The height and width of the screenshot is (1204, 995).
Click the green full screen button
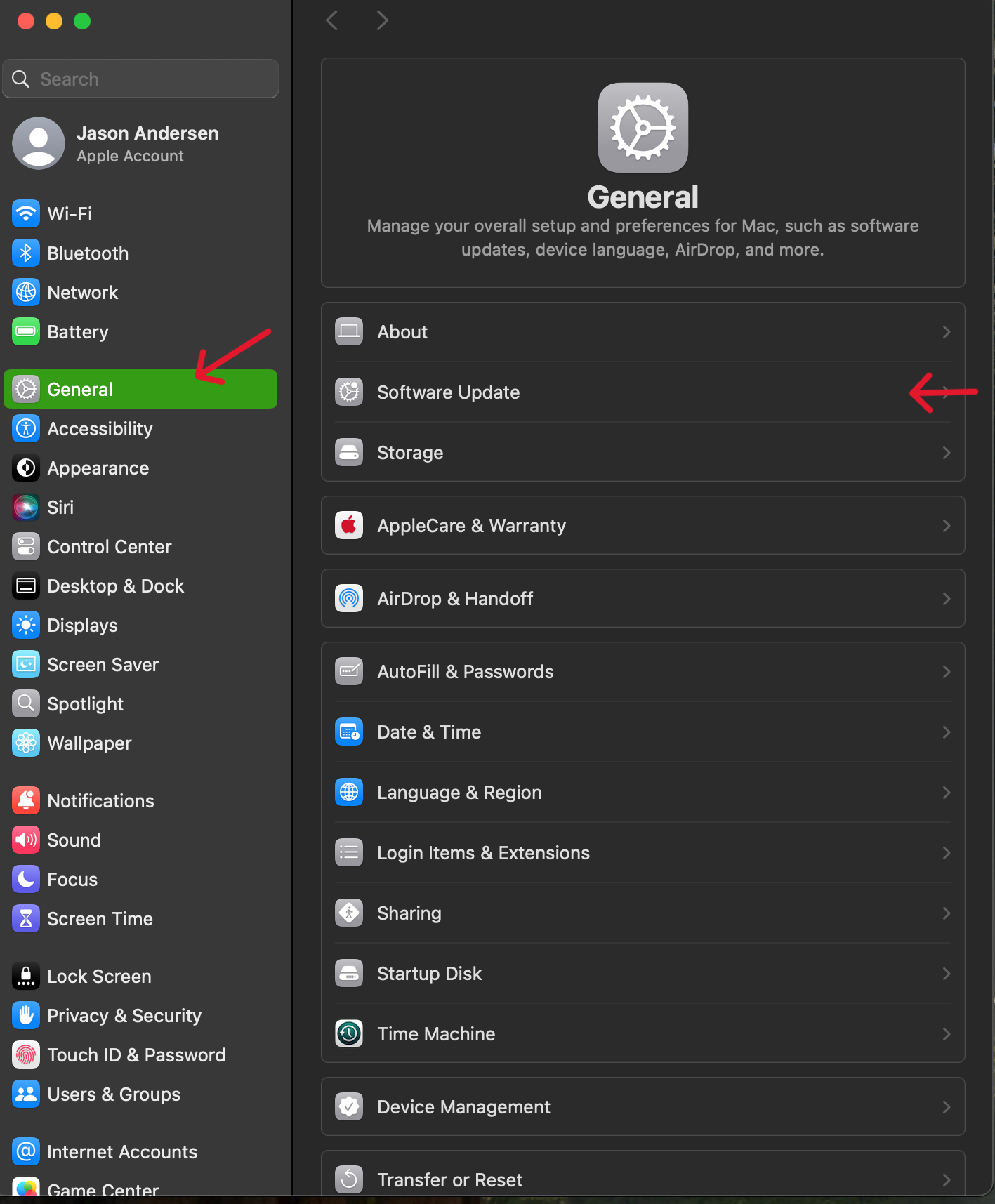pos(82,21)
